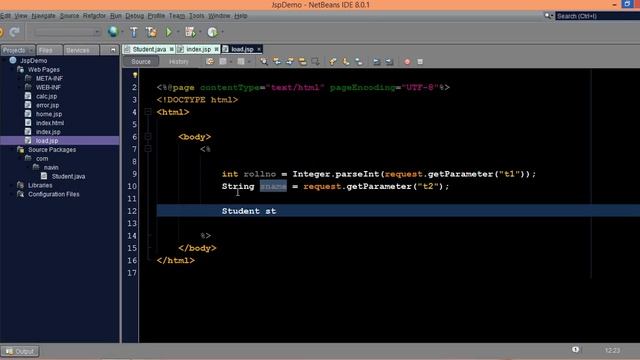The image size is (640, 360).
Task: Start macro recording red button
Action: [x=407, y=62]
